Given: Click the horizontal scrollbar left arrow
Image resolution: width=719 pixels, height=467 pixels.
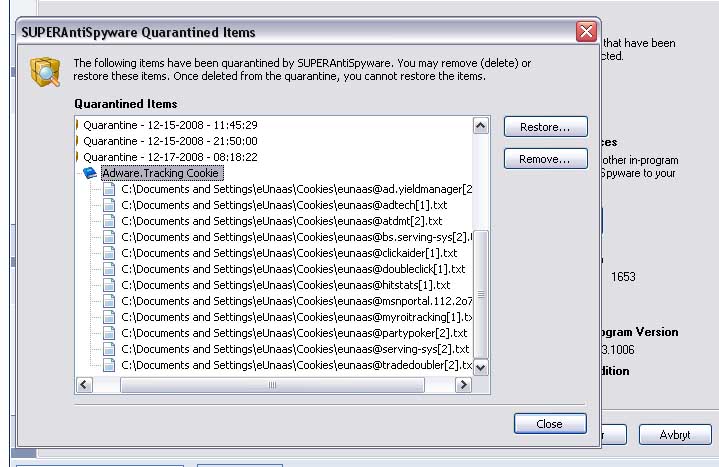Looking at the screenshot, I should click(84, 385).
